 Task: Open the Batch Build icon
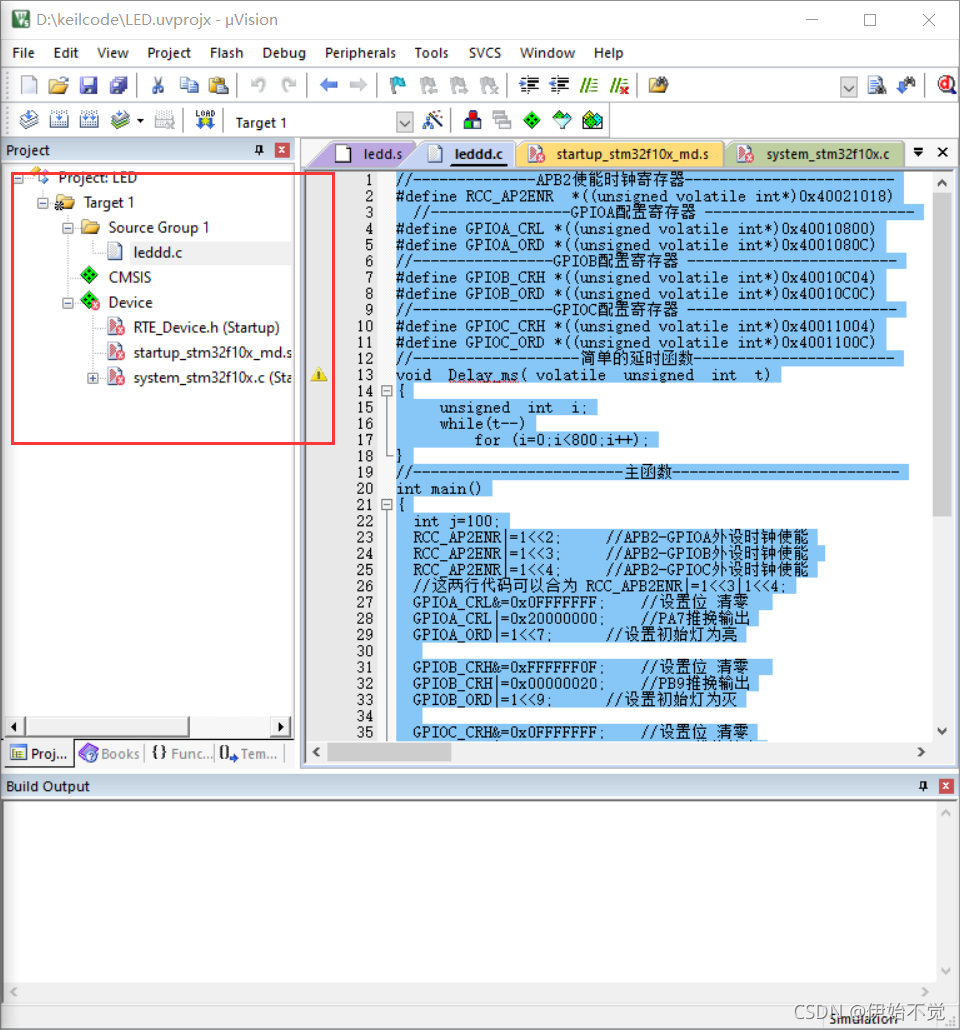point(120,120)
